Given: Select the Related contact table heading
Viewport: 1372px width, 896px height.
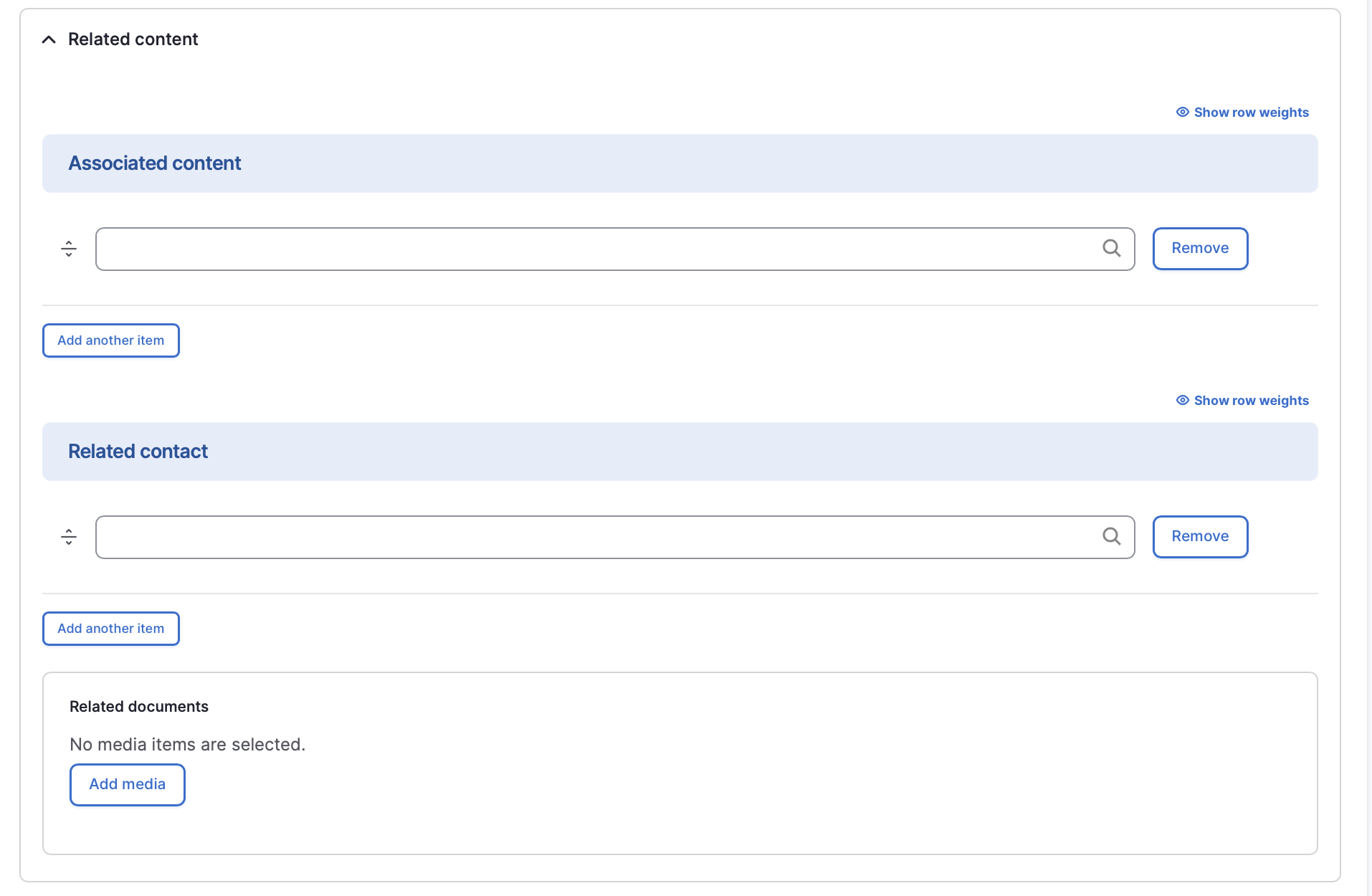Looking at the screenshot, I should (138, 451).
